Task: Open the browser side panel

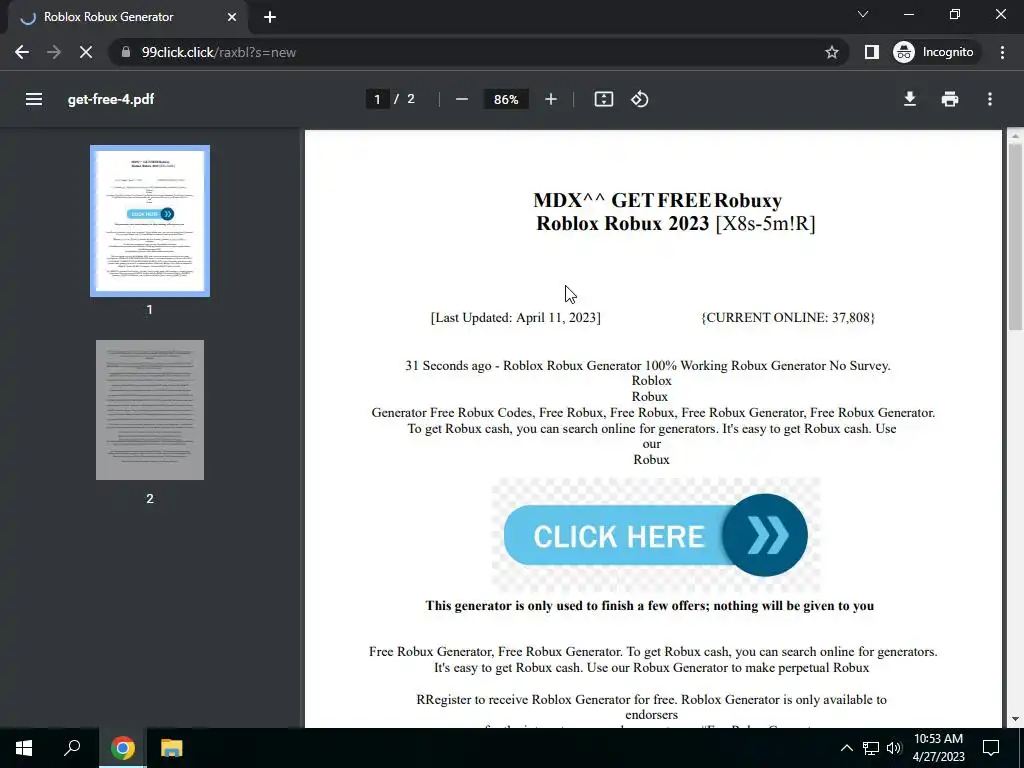Action: point(871,52)
